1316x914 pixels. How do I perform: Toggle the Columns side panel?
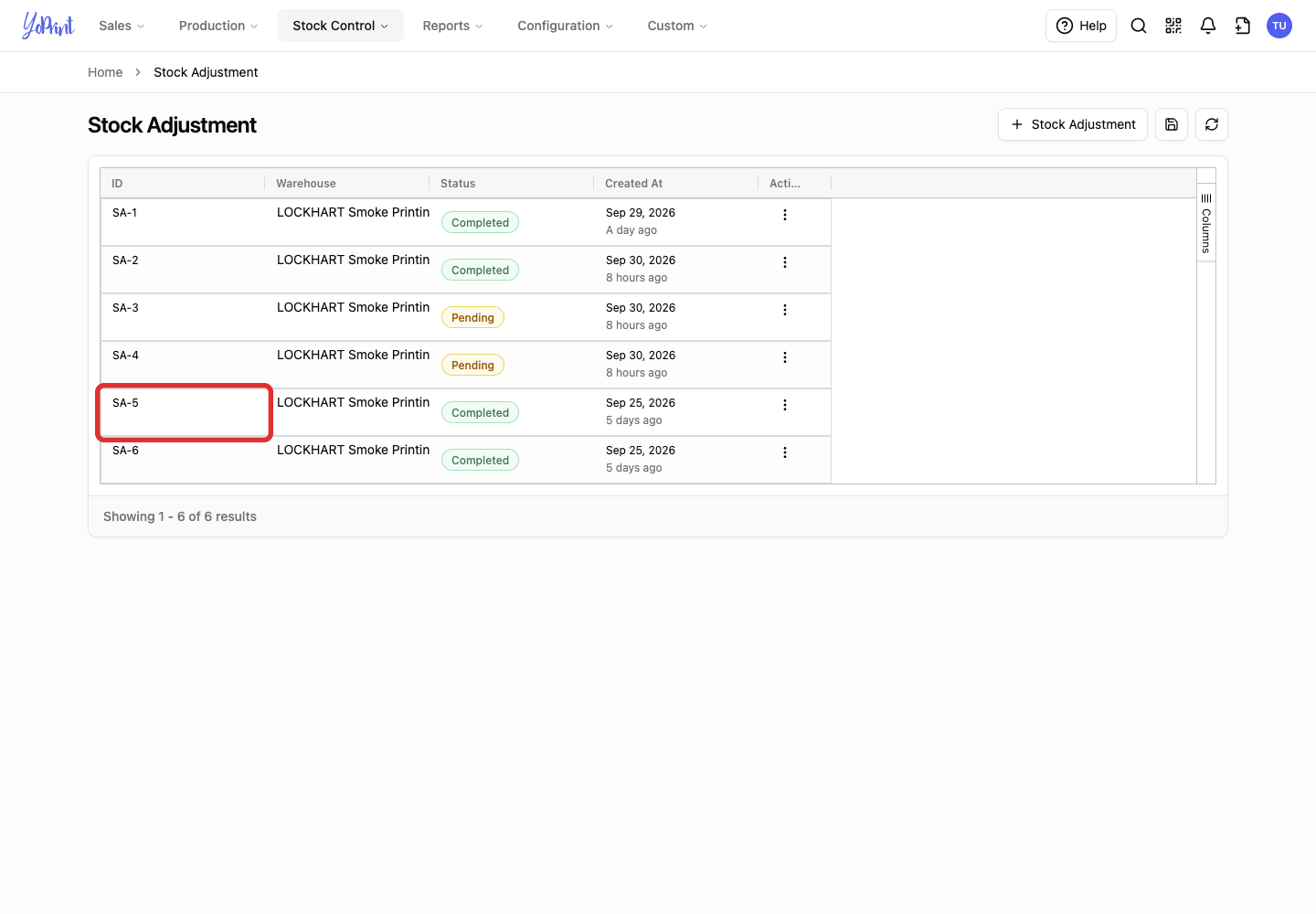1206,223
